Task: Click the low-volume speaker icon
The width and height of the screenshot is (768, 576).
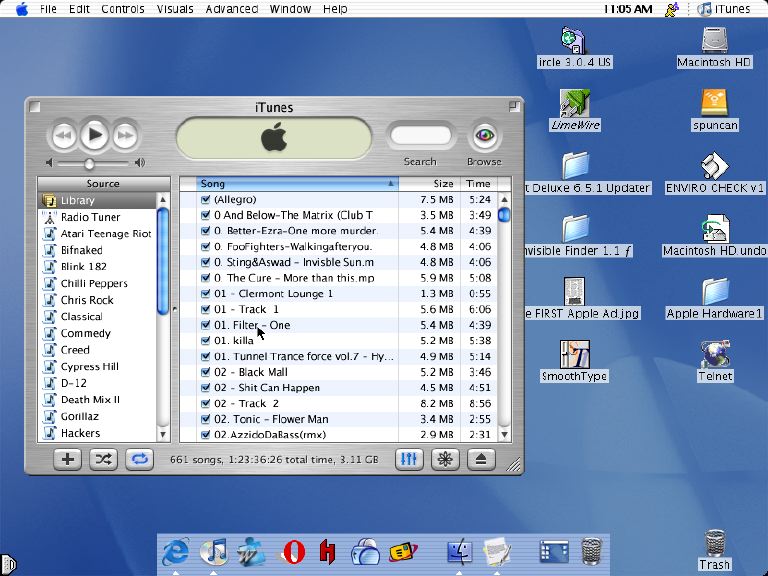Action: point(49,163)
